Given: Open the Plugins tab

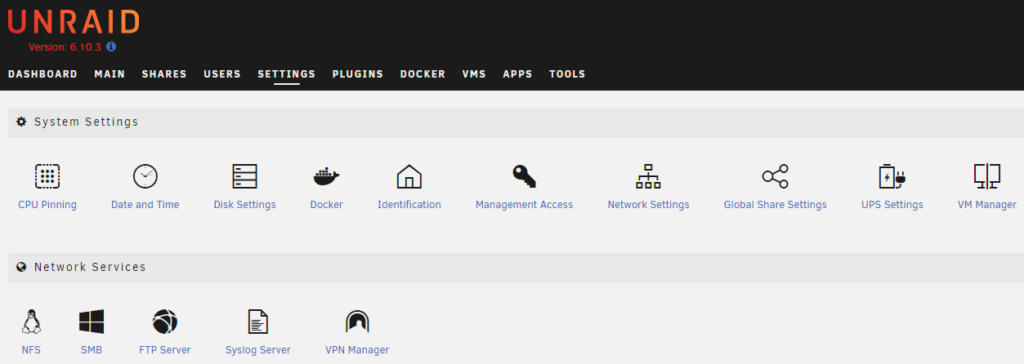Looking at the screenshot, I should point(357,74).
